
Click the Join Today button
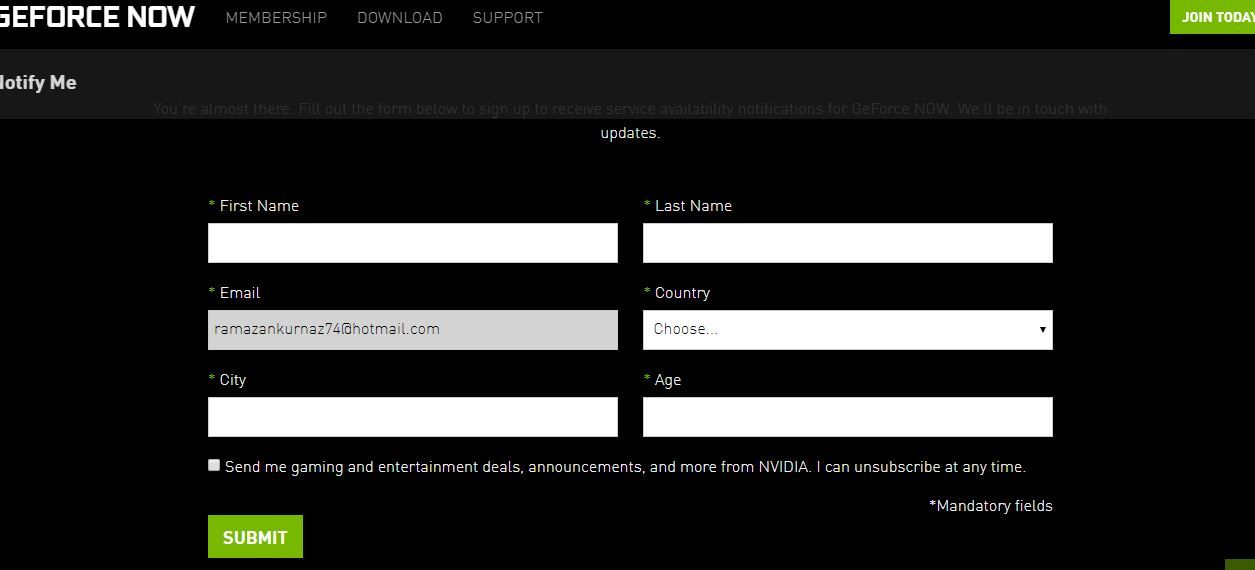[x=1212, y=17]
